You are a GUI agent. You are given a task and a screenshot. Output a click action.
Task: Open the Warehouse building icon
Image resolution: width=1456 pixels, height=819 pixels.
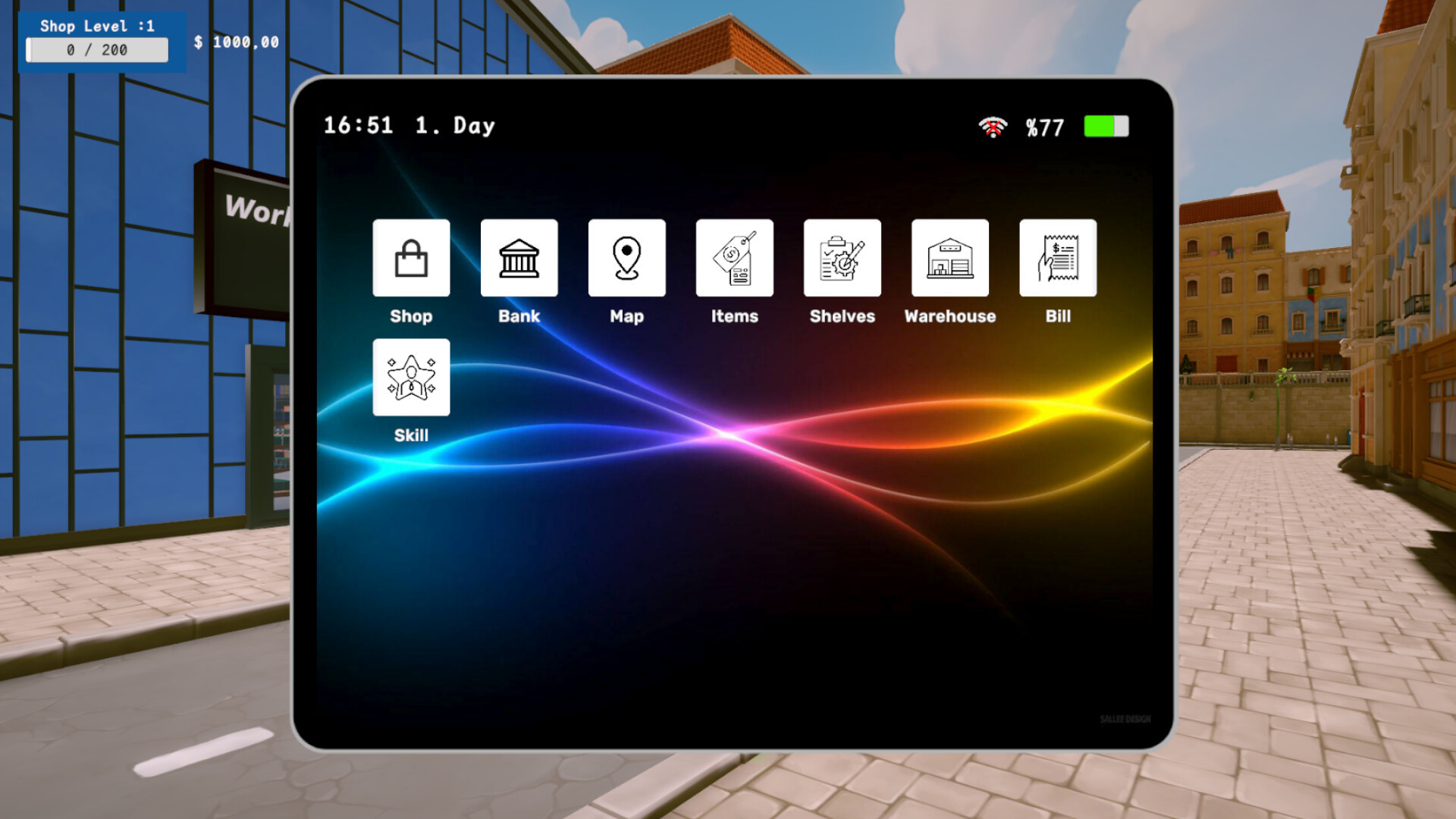pyautogui.click(x=949, y=258)
